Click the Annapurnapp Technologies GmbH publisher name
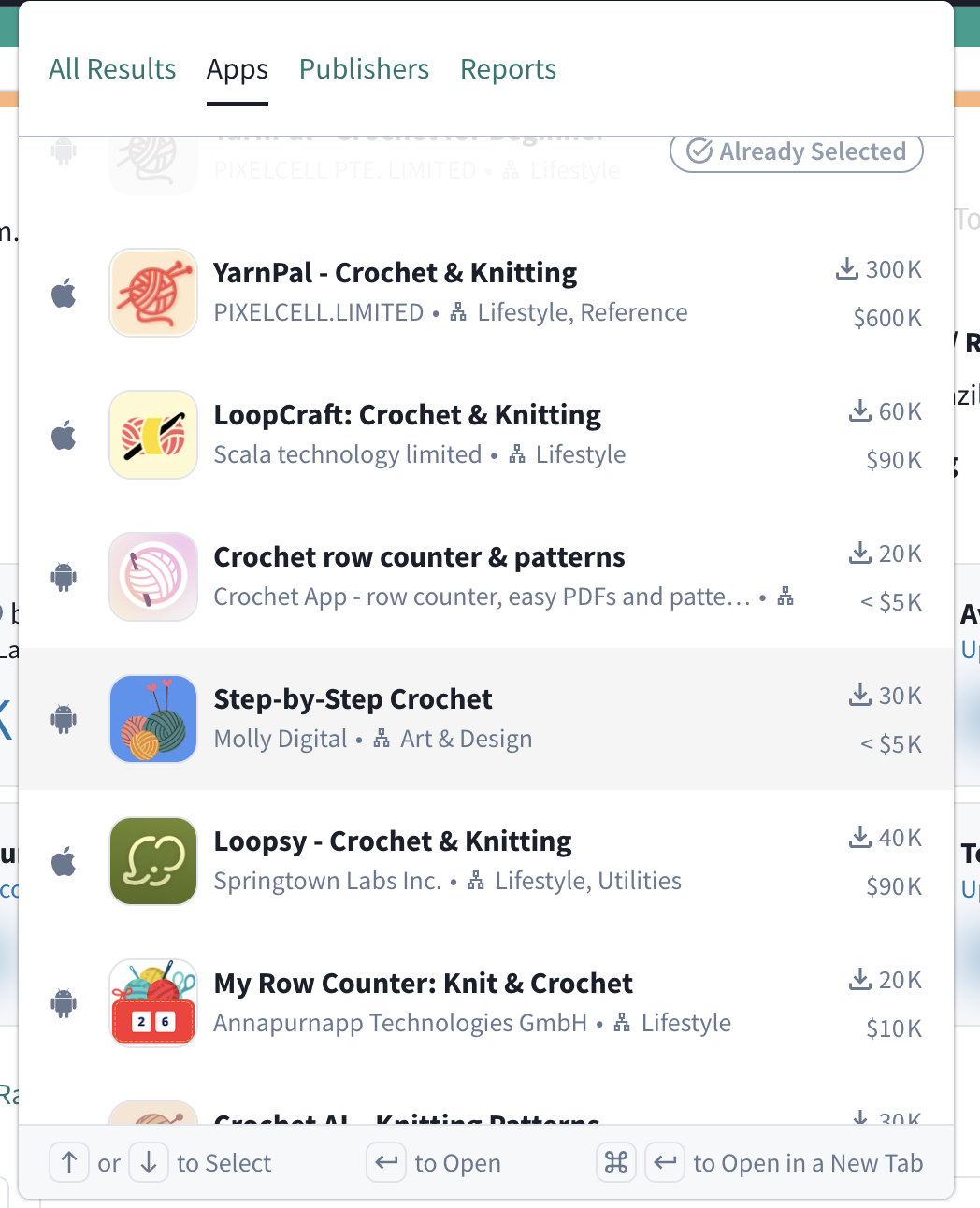The image size is (980, 1208). point(400,1022)
